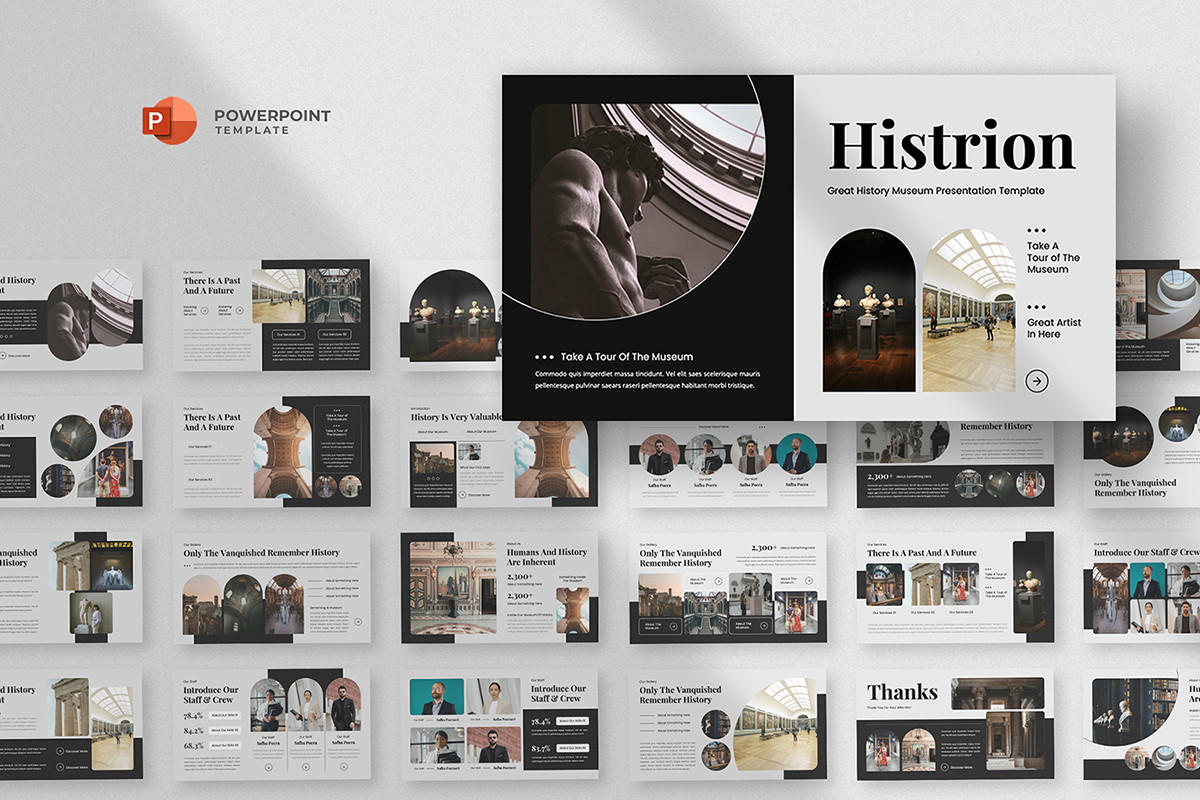Expand the About Our Museum selector on History Is Very Valuable
This screenshot has height=800, width=1200.
433,432
